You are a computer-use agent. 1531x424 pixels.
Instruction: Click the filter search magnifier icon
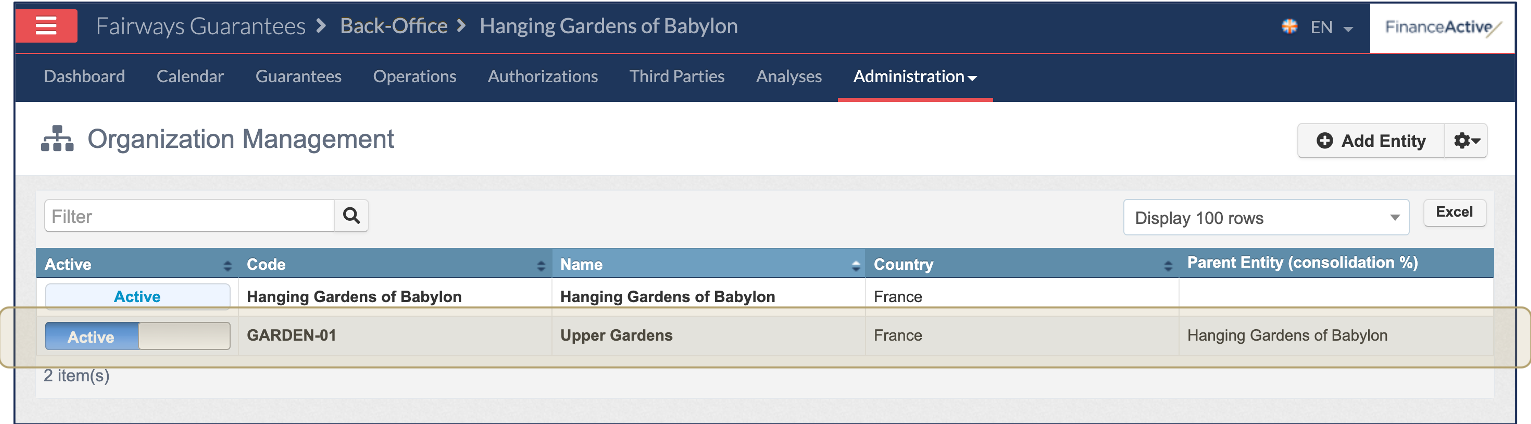[351, 216]
